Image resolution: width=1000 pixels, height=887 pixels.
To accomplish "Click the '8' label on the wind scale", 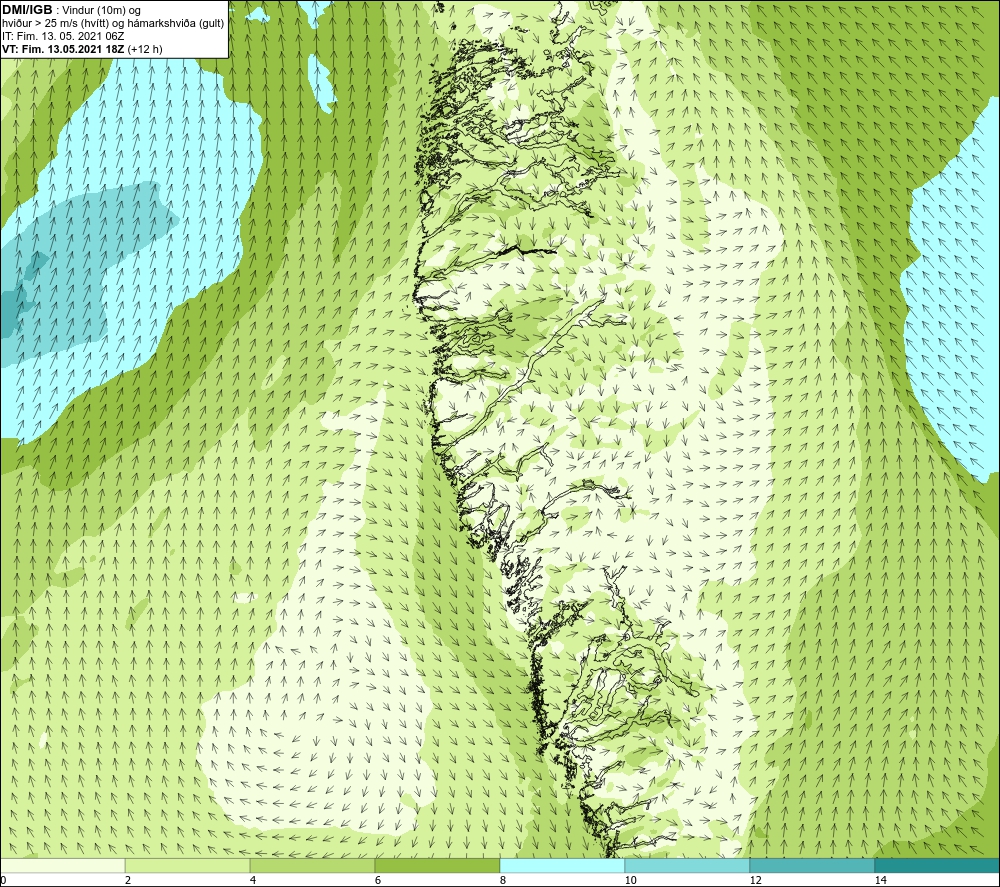I will click(x=503, y=880).
